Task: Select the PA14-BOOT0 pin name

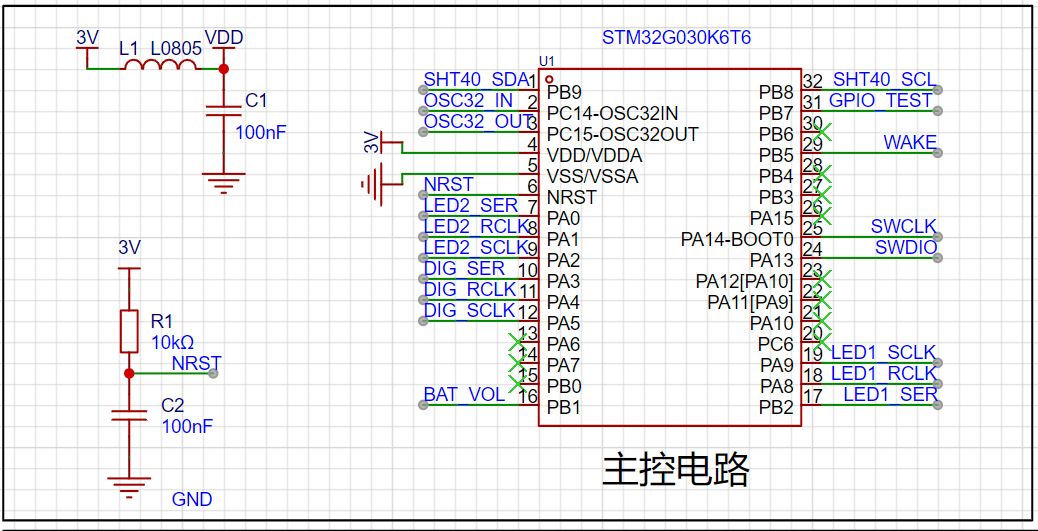Action: point(737,239)
